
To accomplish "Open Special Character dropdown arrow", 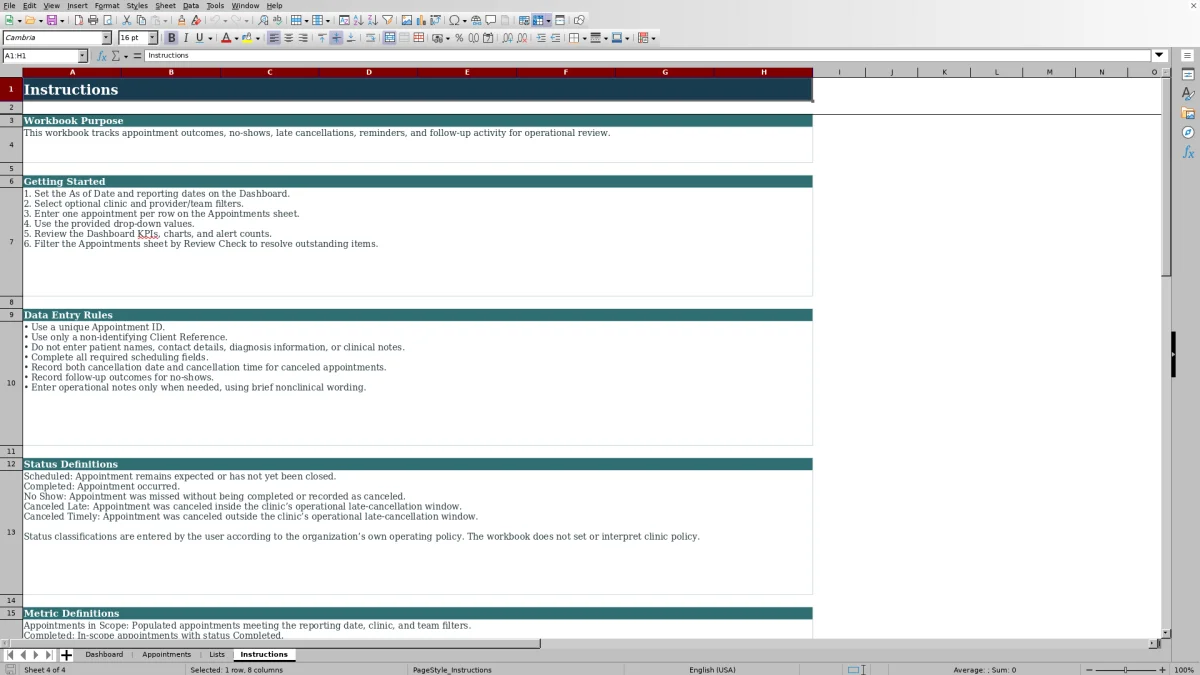I will 465,20.
